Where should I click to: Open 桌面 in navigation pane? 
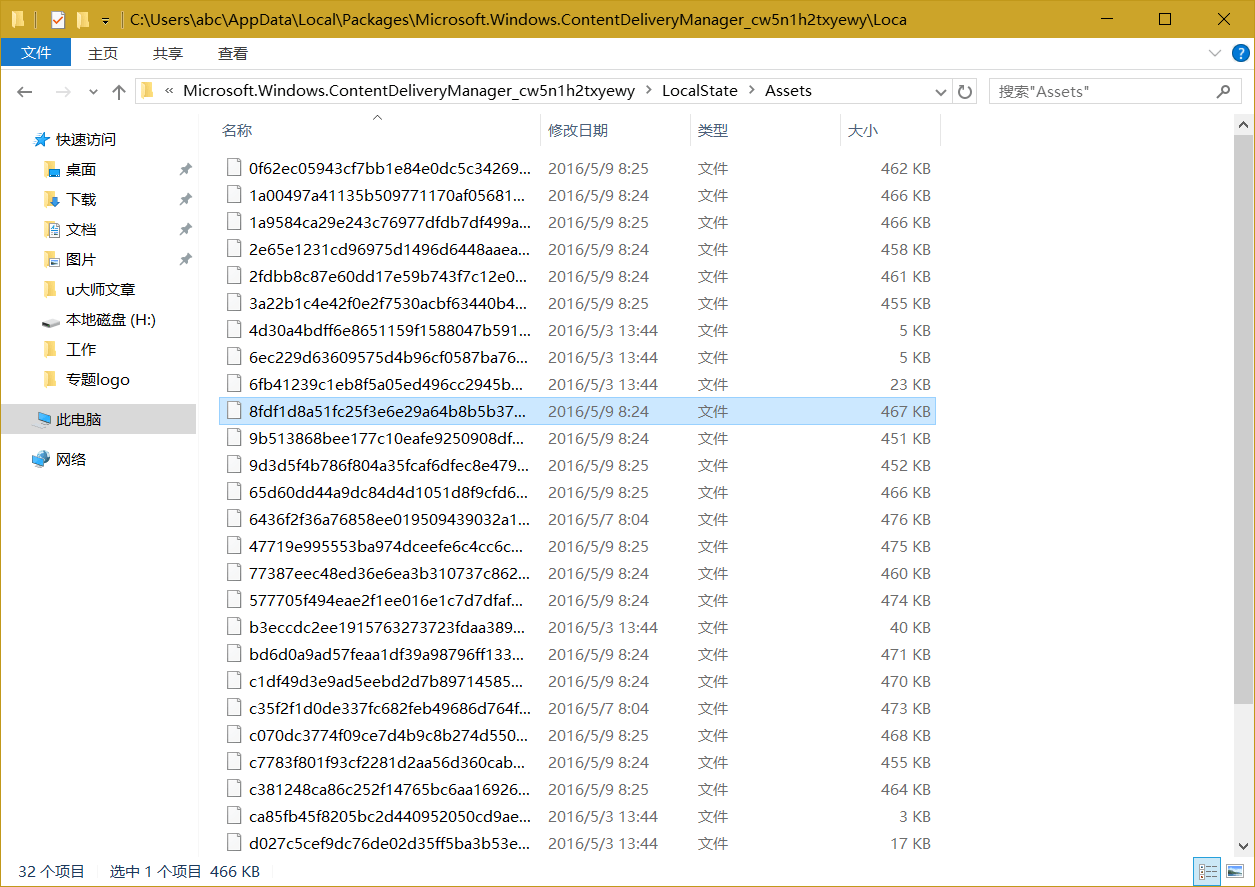pos(81,170)
